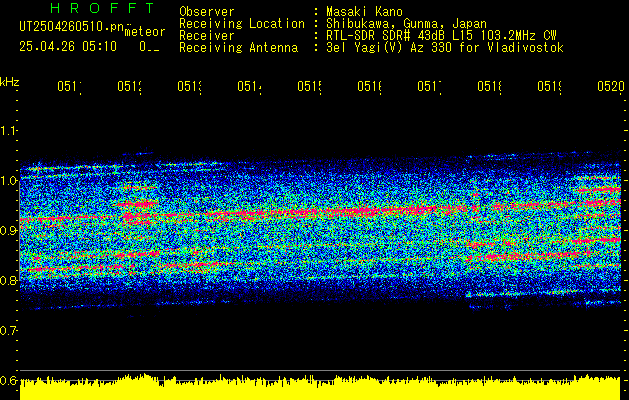Click the 'Receiving Location' label
This screenshot has width=629, height=400.
(x=242, y=24)
